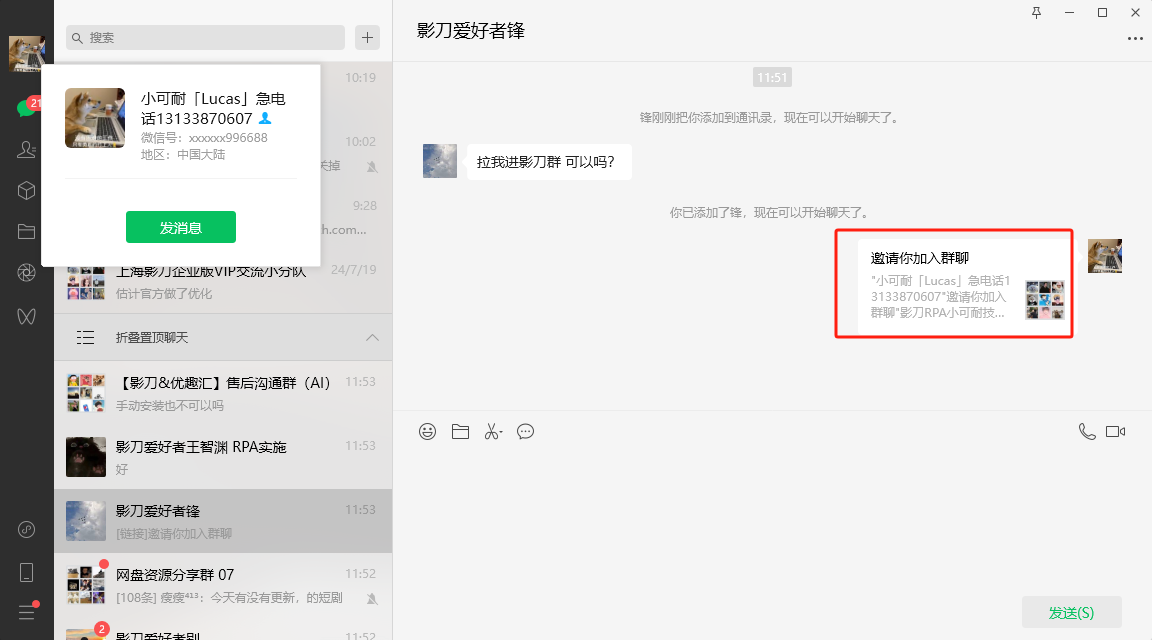Click the 折叠置顶聊天 list icon
The height and width of the screenshot is (640, 1152).
pyautogui.click(x=85, y=337)
